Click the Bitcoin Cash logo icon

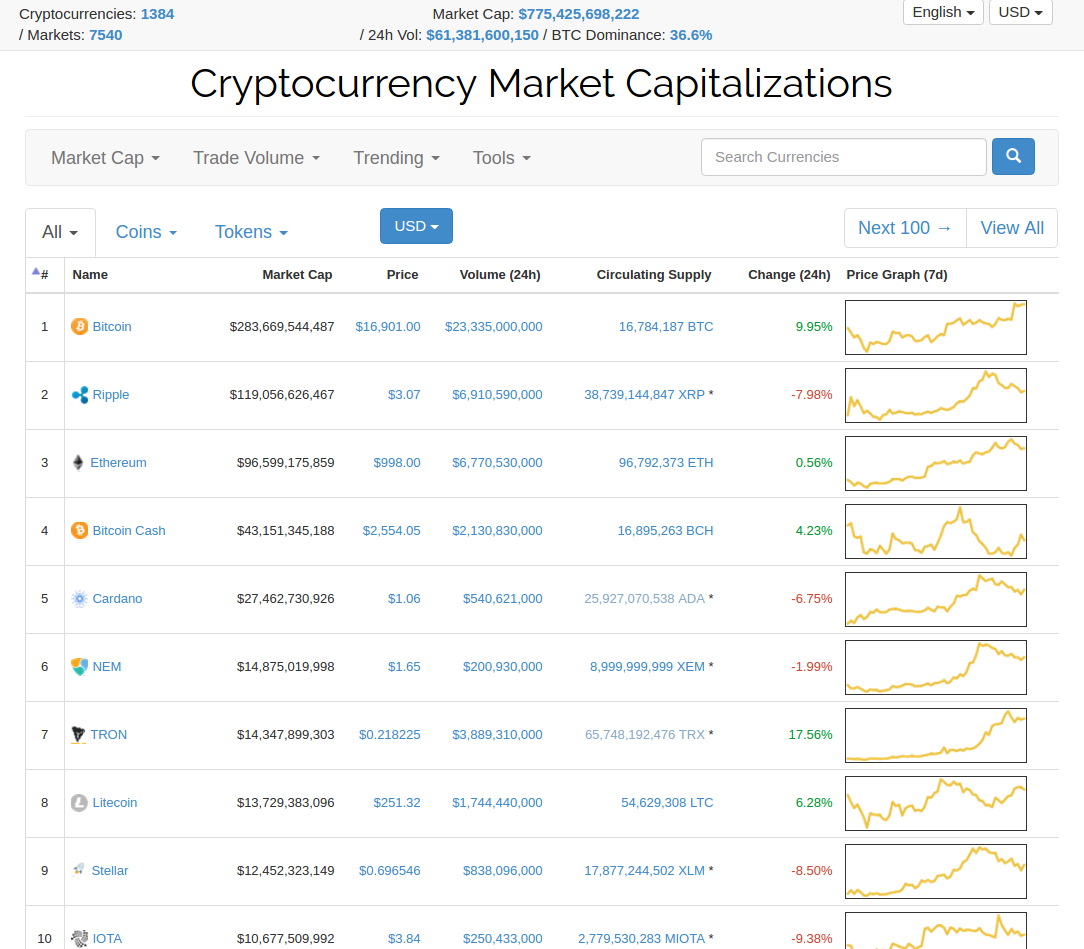tap(80, 530)
